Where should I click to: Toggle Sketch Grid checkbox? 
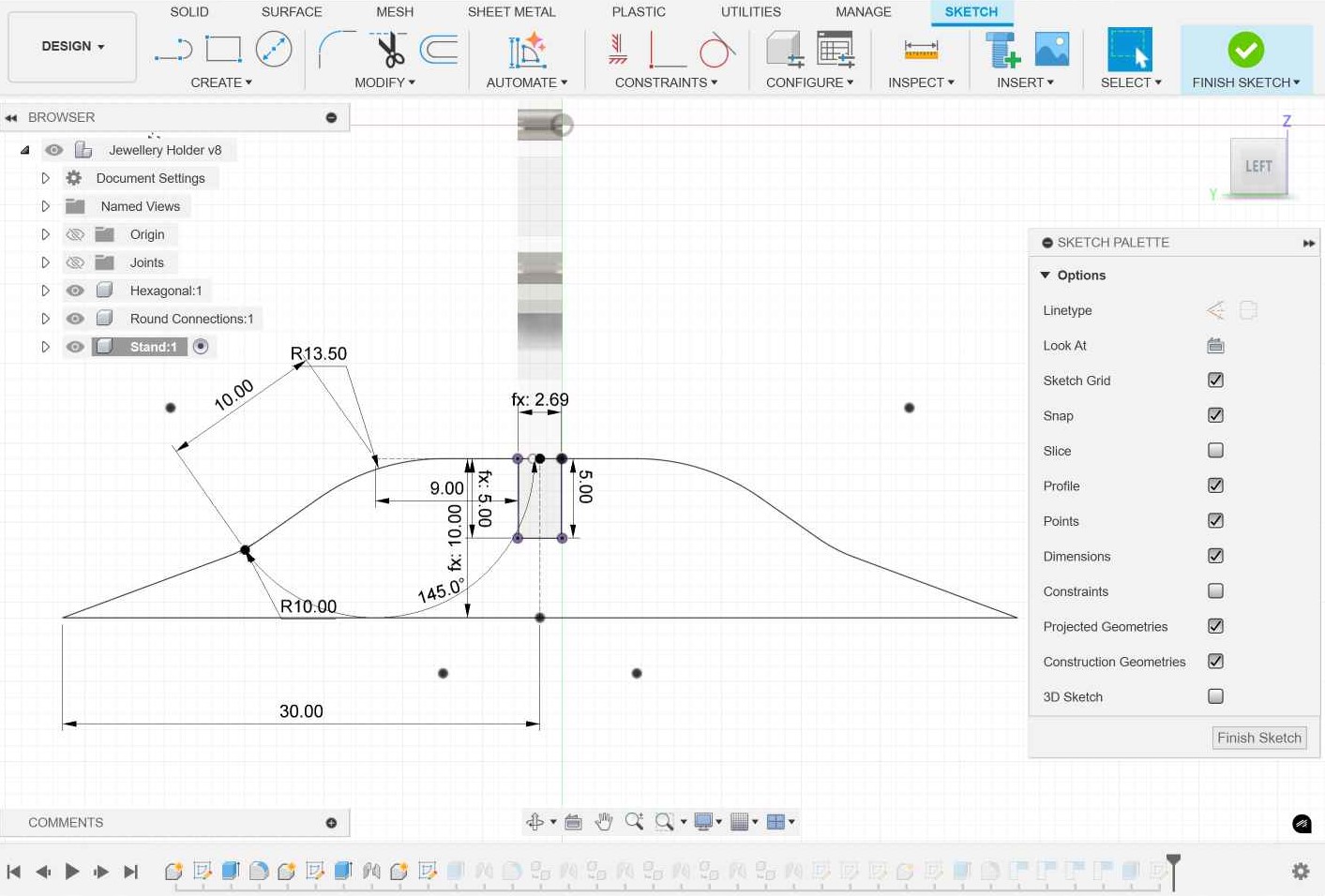[x=1215, y=381]
